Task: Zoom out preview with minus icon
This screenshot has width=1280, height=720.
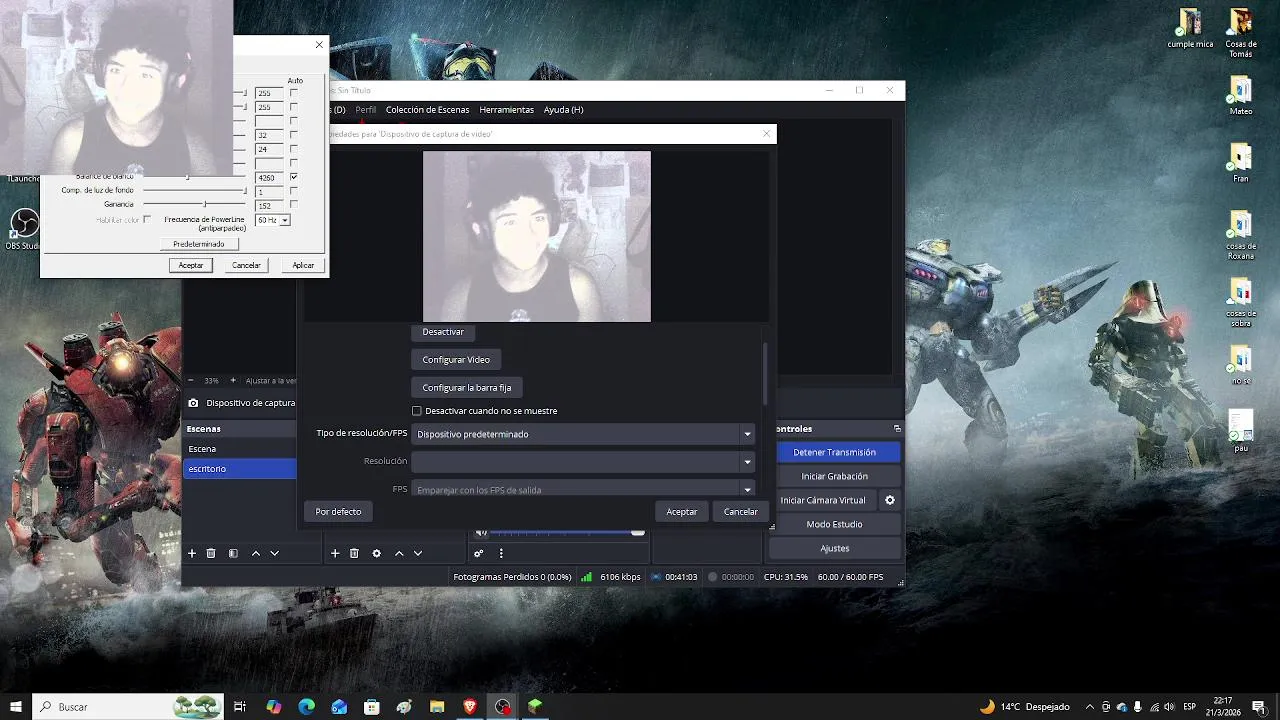Action: (x=191, y=380)
